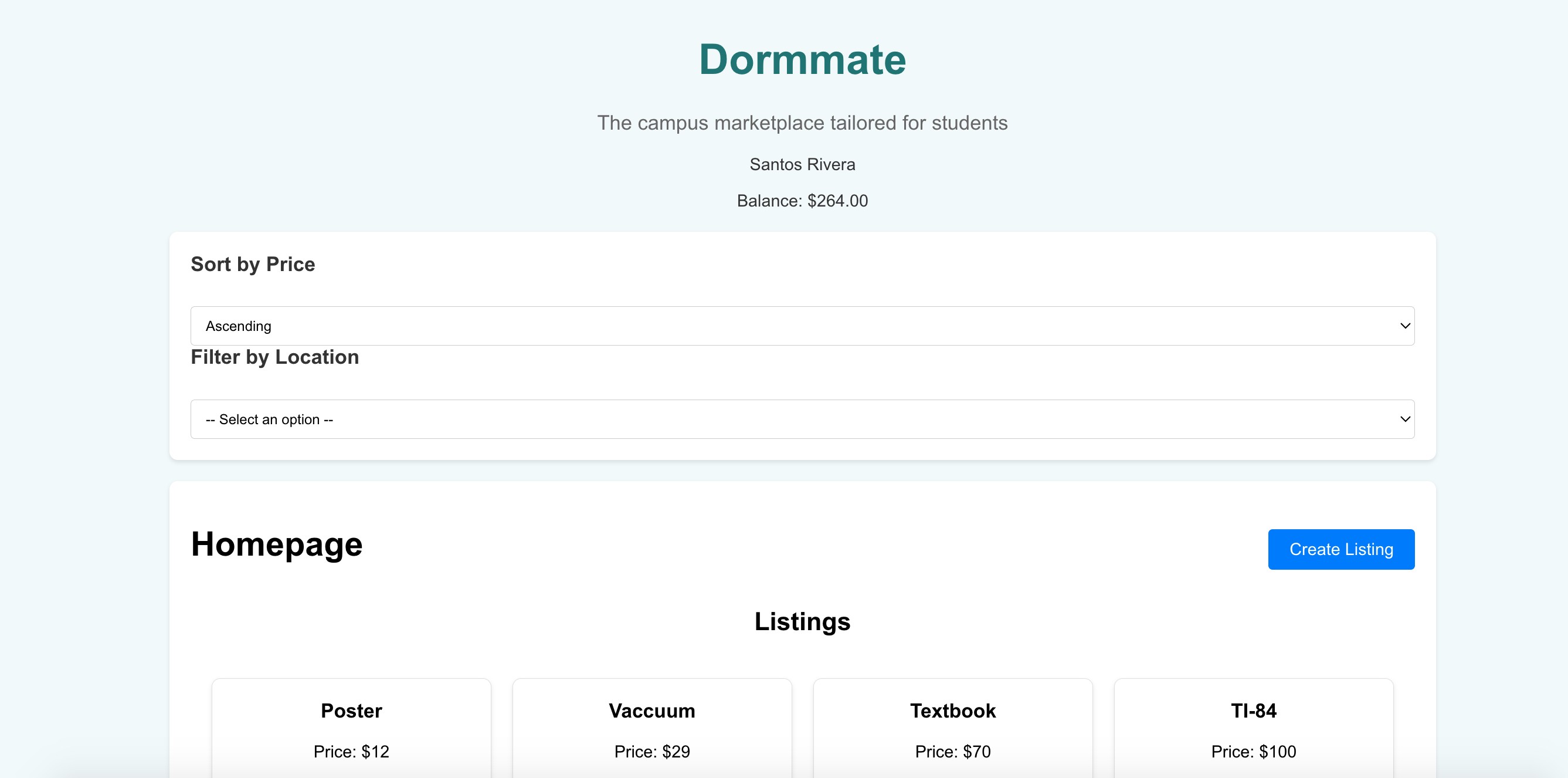Click the Homepage heading
The image size is (1568, 778).
[x=276, y=544]
